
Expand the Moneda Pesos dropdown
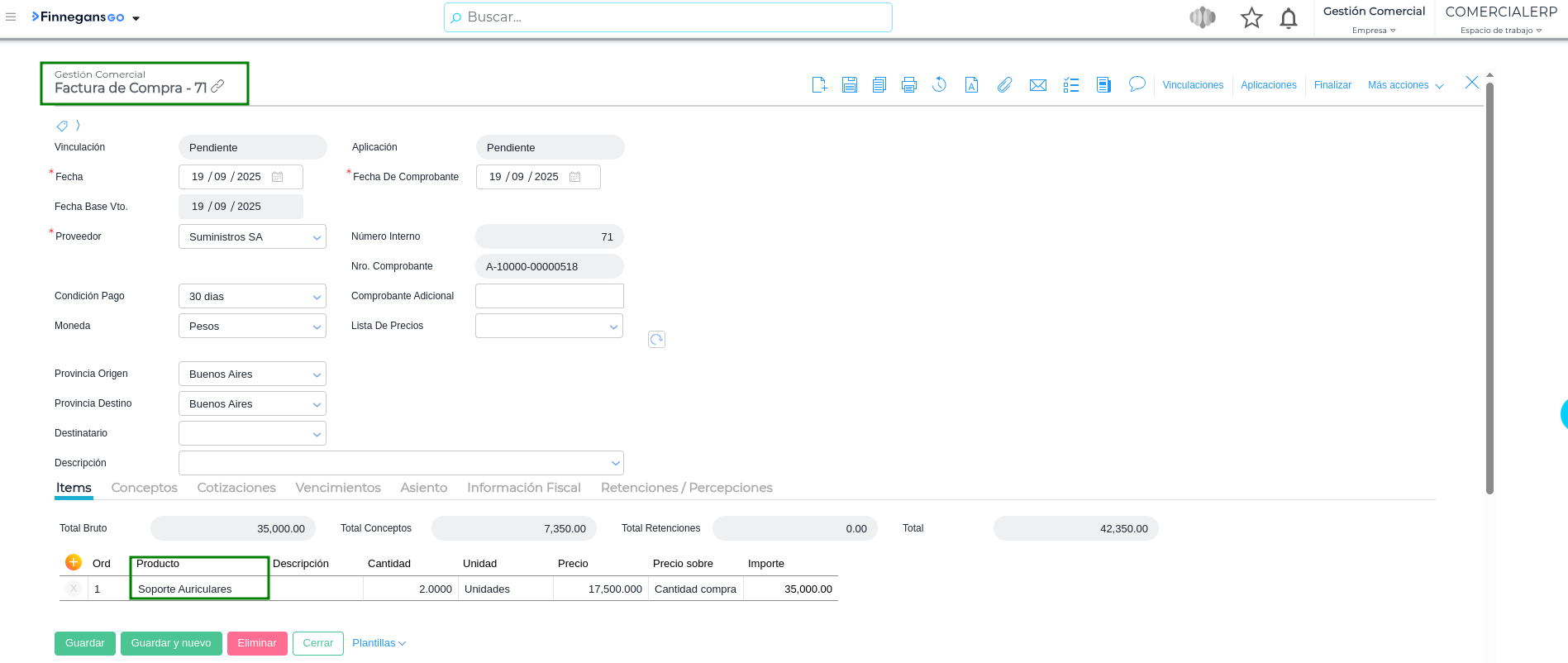pos(317,327)
